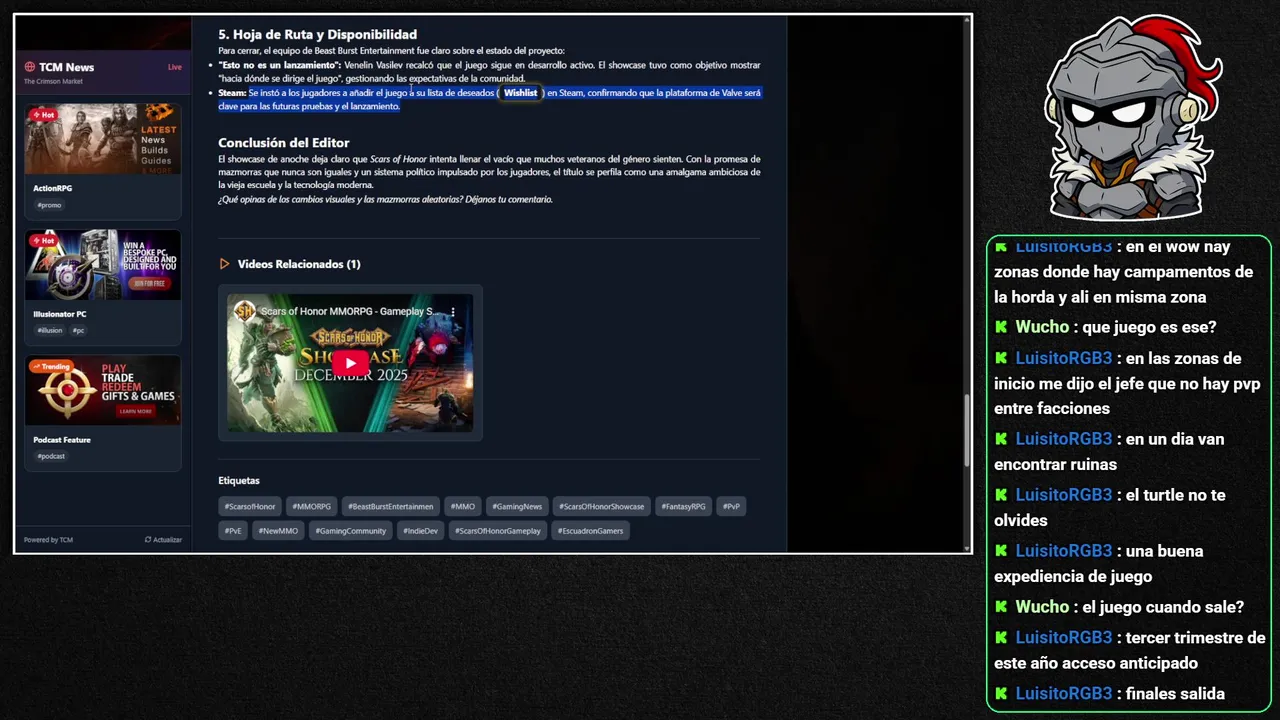
Task: Click the #PvE tag
Action: pos(233,531)
